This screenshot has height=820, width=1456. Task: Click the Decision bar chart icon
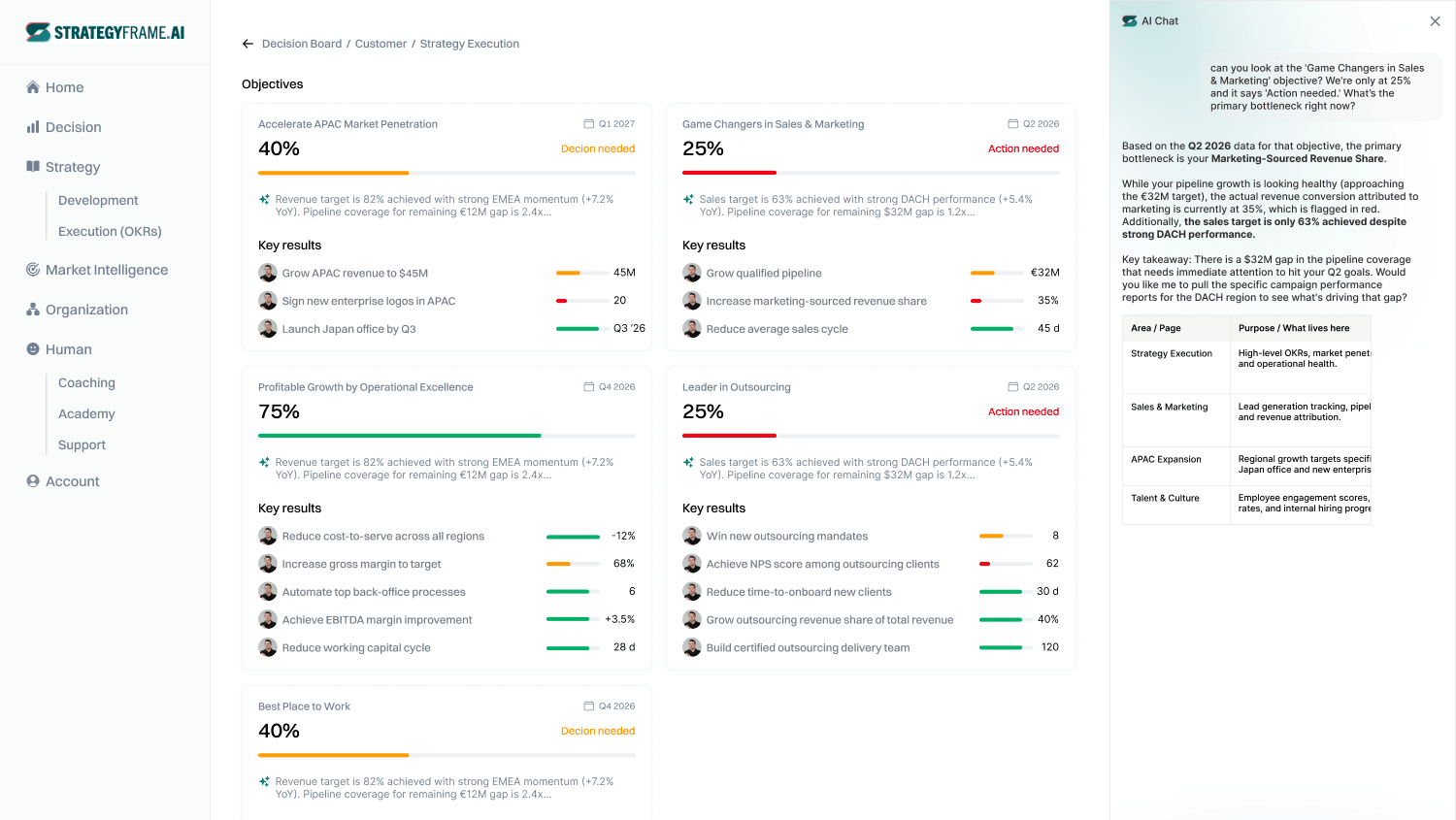(33, 127)
